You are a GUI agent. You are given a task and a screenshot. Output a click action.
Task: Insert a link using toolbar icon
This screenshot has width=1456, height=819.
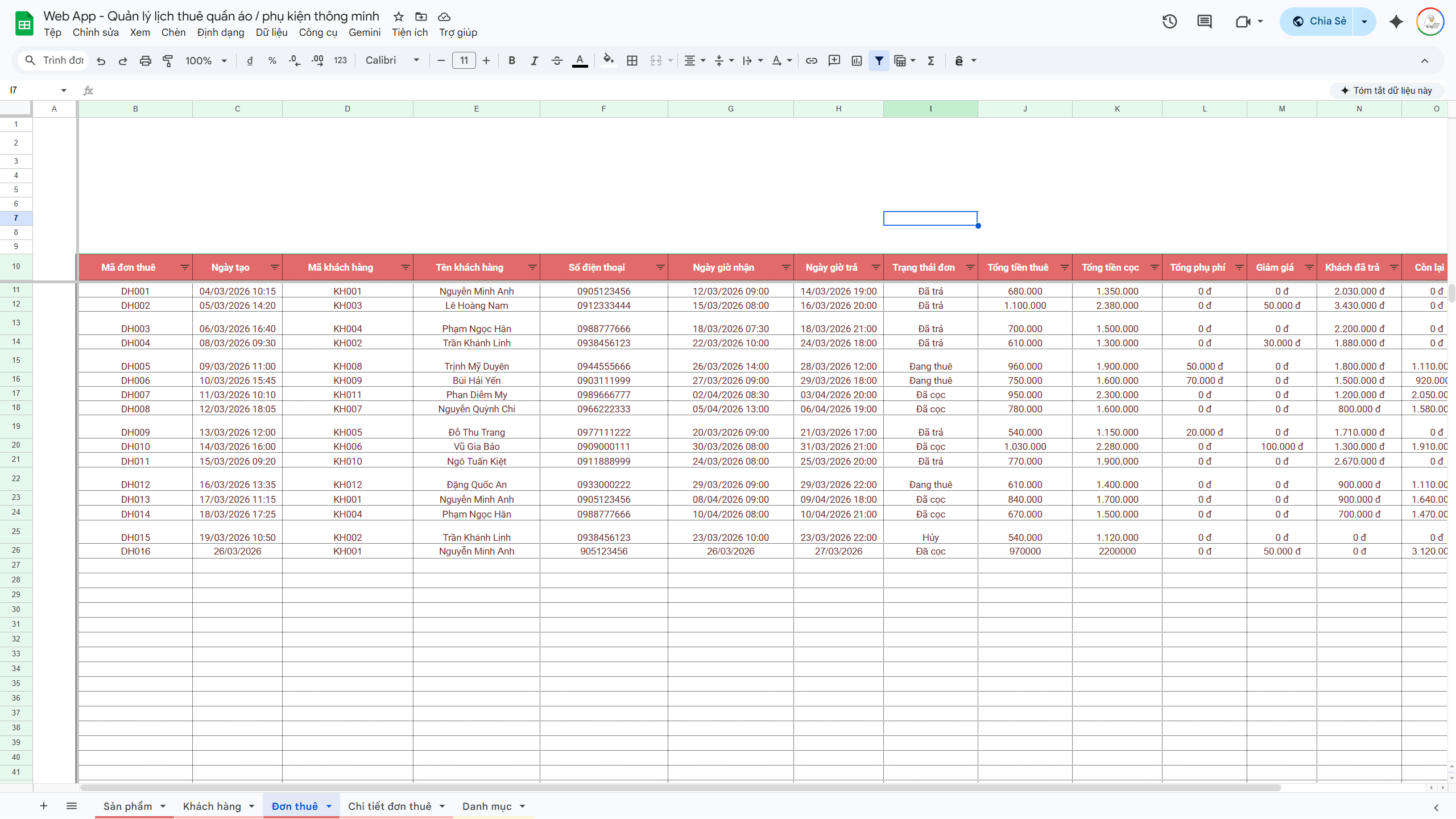[812, 60]
